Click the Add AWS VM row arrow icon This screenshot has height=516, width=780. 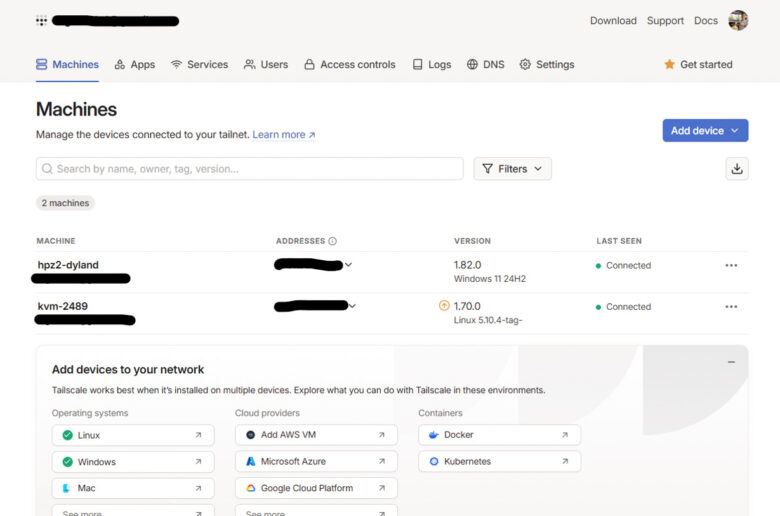coord(382,435)
